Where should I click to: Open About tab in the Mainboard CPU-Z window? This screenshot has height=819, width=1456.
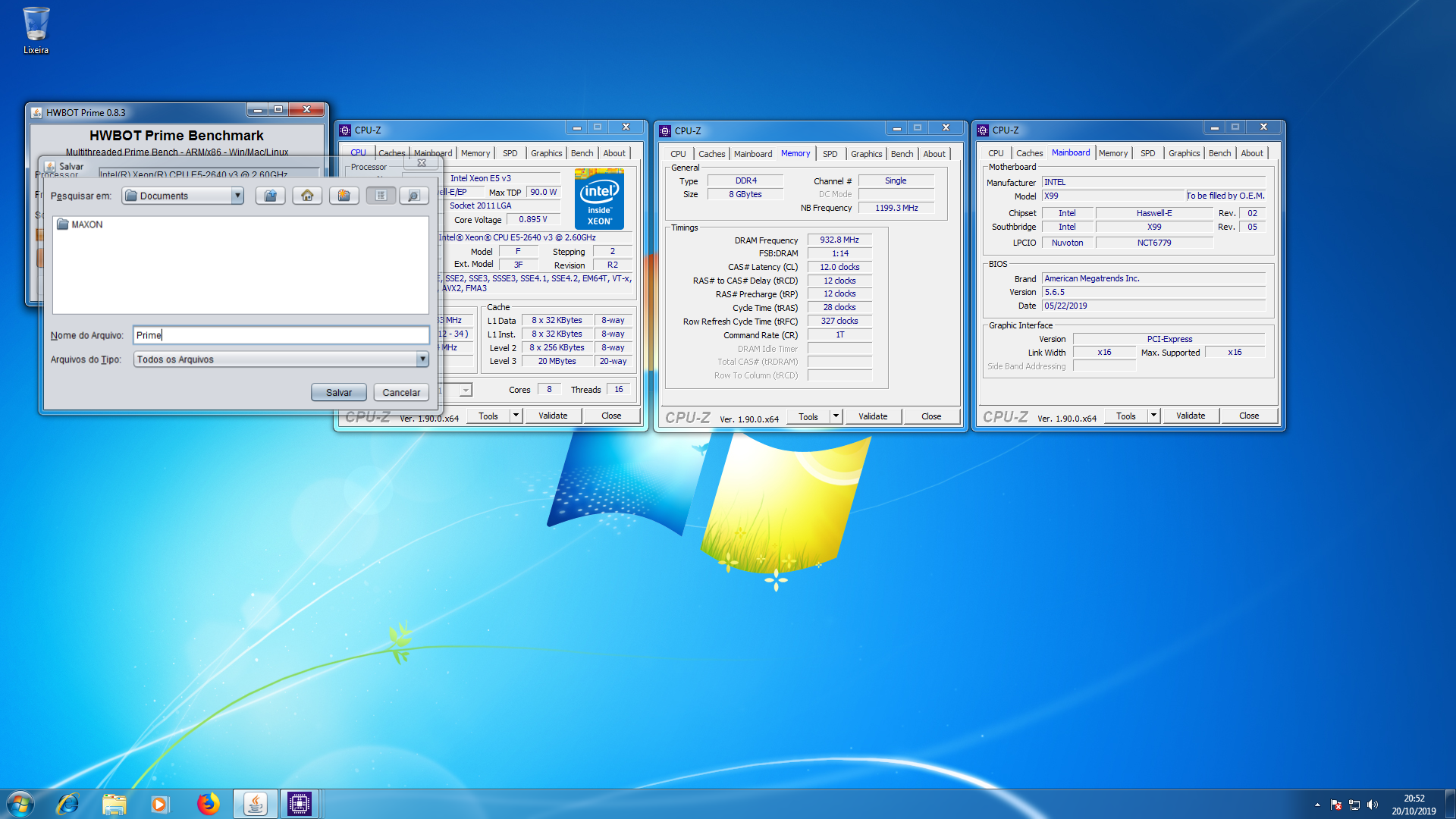[x=1252, y=153]
